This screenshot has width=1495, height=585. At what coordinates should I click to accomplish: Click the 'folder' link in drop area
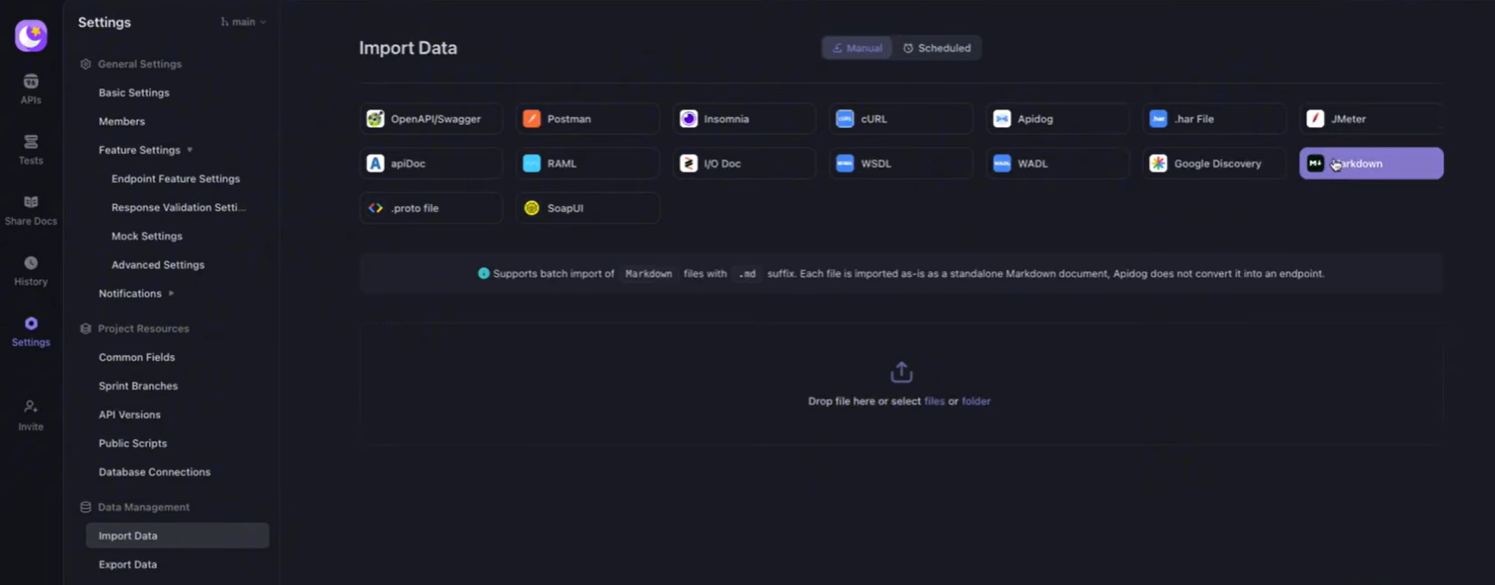976,401
